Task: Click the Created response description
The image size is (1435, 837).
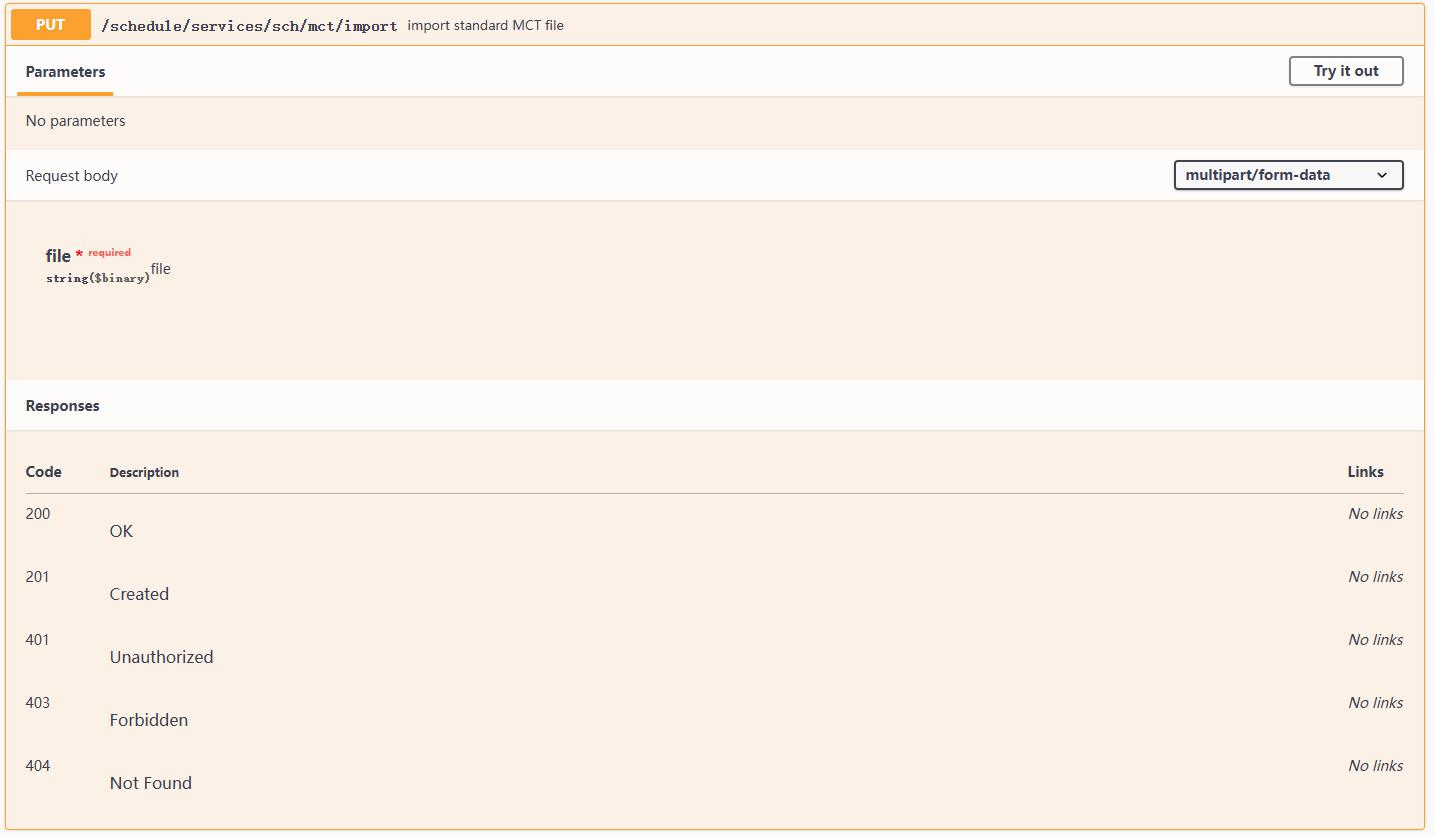Action: click(x=139, y=594)
